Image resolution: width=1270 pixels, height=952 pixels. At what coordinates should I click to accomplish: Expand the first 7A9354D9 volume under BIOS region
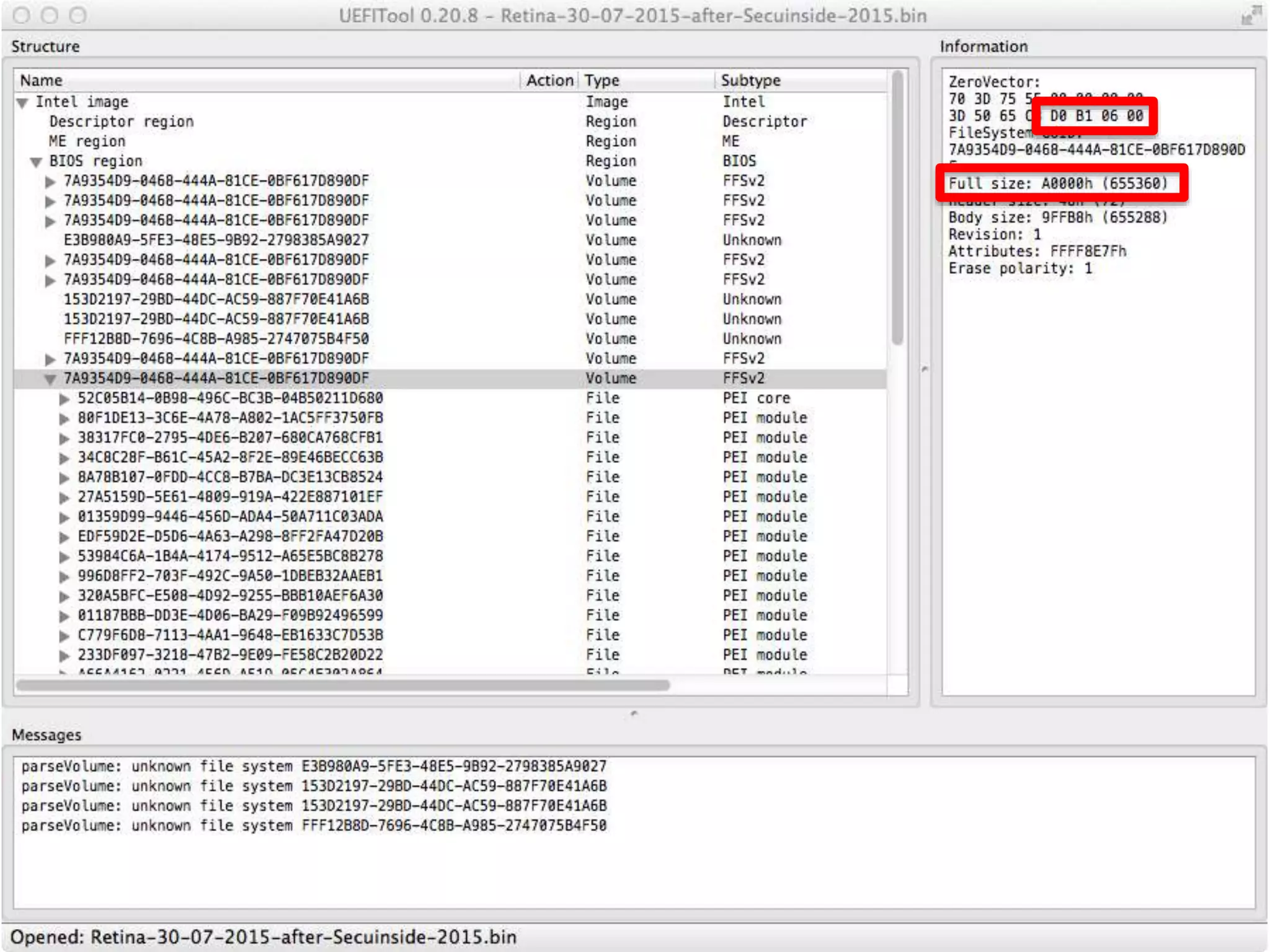point(50,182)
